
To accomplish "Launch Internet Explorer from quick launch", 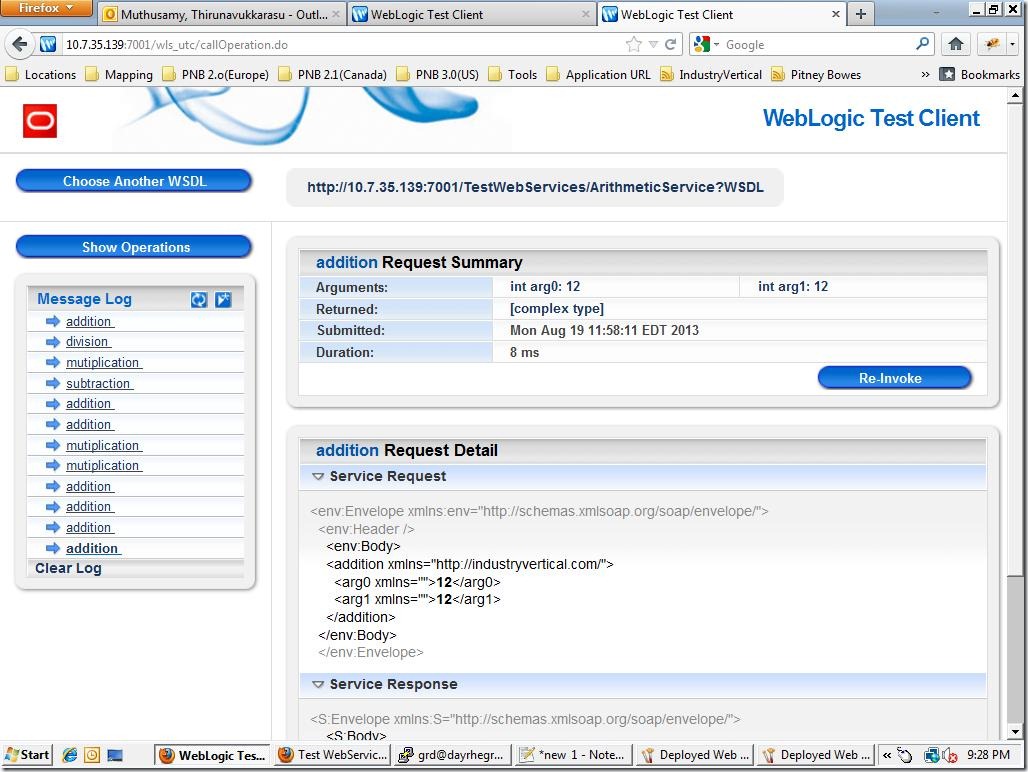I will point(69,755).
